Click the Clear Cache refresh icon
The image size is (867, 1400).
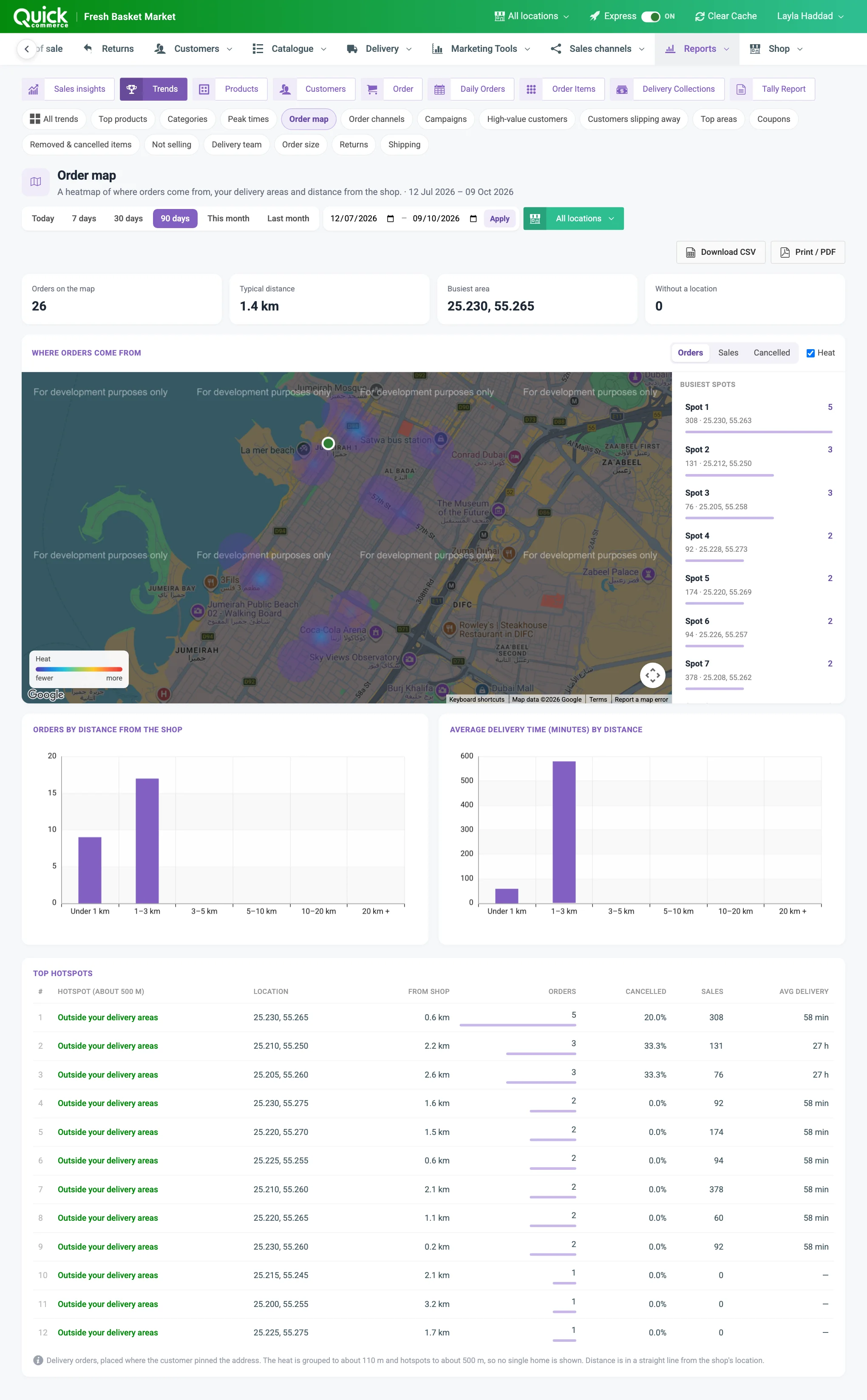700,17
